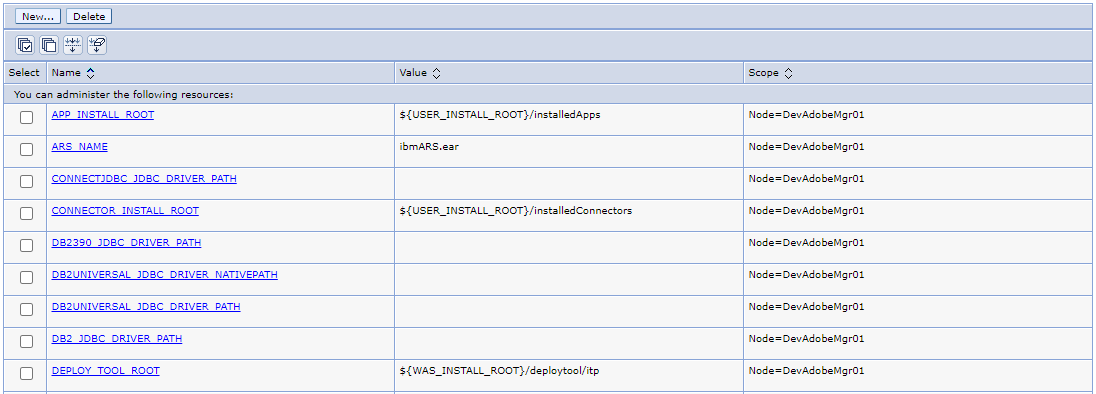Image resolution: width=1096 pixels, height=394 pixels.
Task: Toggle the DB2390_JDBC_DRIVER_PATH checkbox
Action: point(26,245)
